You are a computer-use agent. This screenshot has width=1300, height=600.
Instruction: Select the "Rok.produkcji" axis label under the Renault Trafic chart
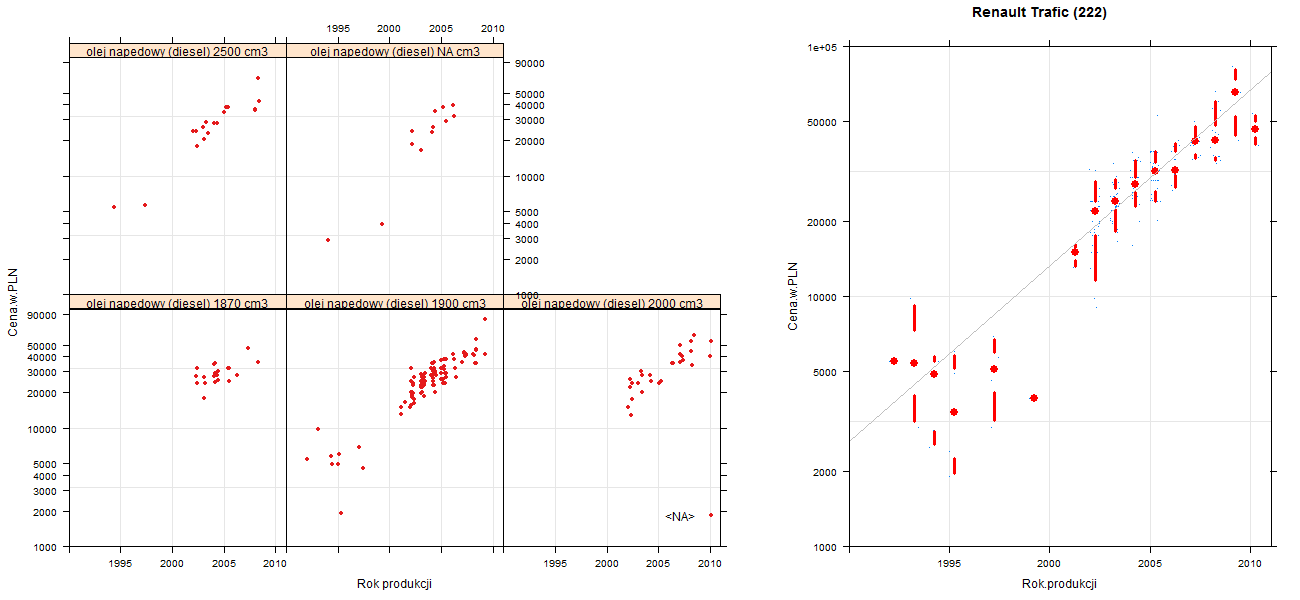pos(1060,584)
